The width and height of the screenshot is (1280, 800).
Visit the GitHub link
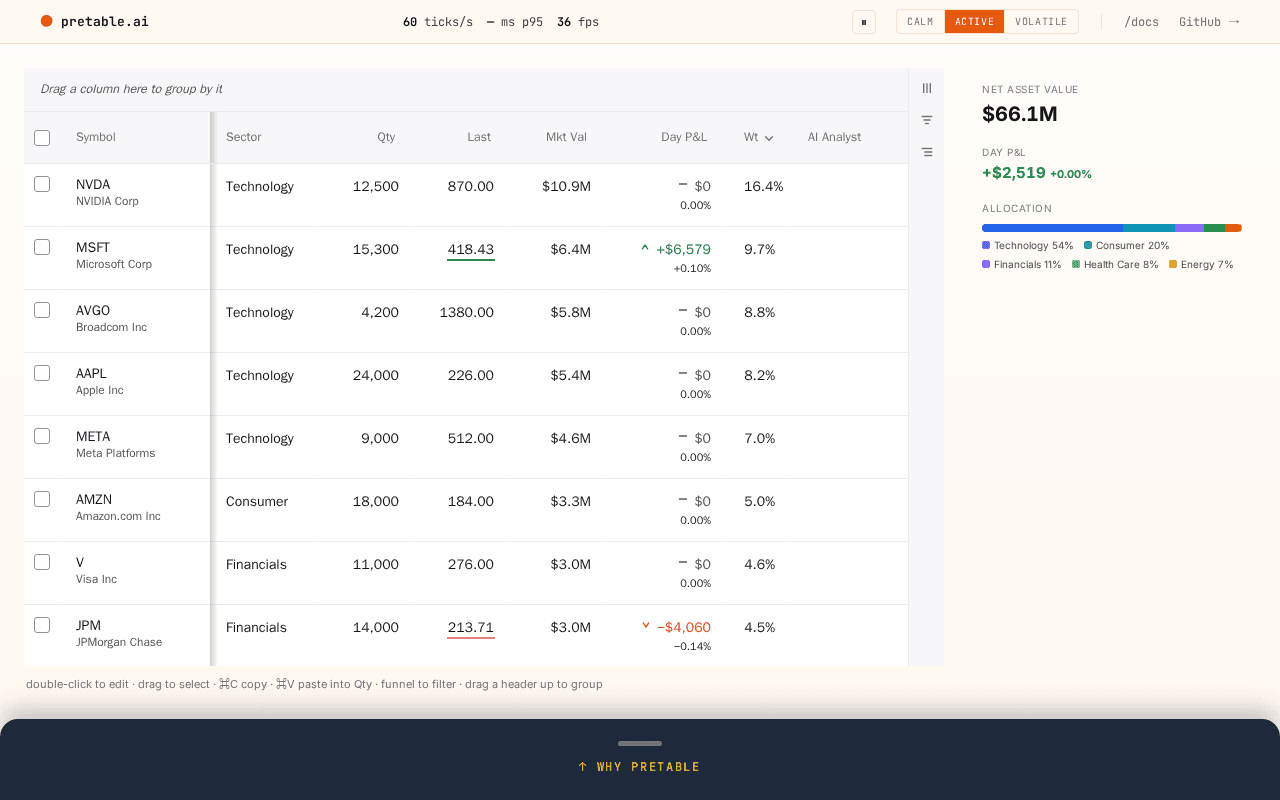(x=1209, y=22)
